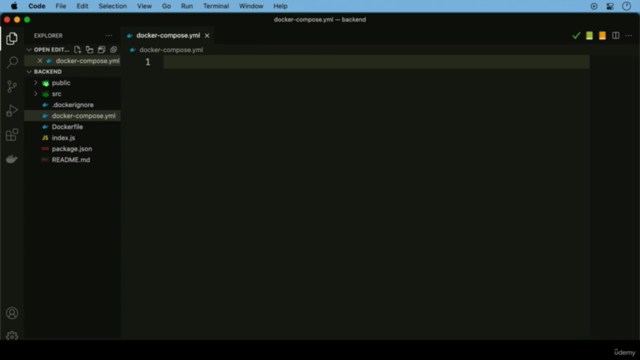The width and height of the screenshot is (640, 360).
Task: Open the Extensions view
Action: 12,135
